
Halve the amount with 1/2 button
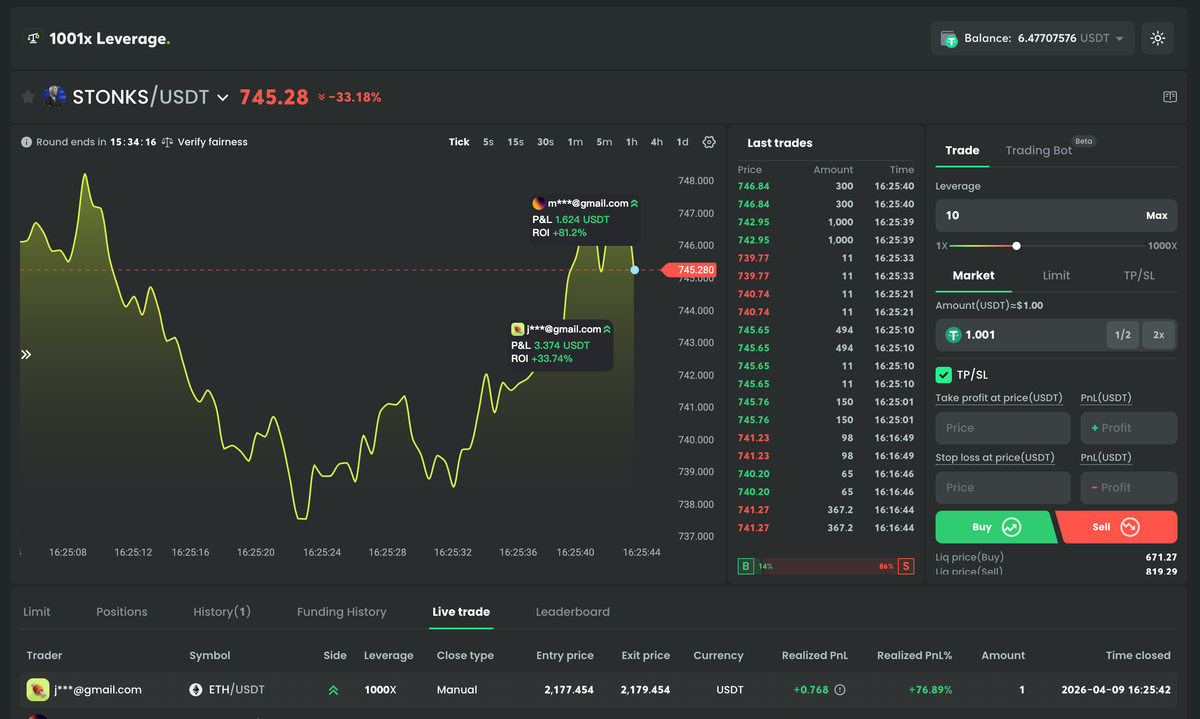1123,335
